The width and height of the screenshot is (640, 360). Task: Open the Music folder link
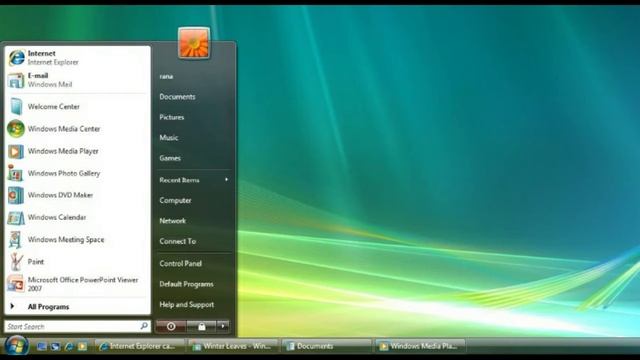[169, 138]
